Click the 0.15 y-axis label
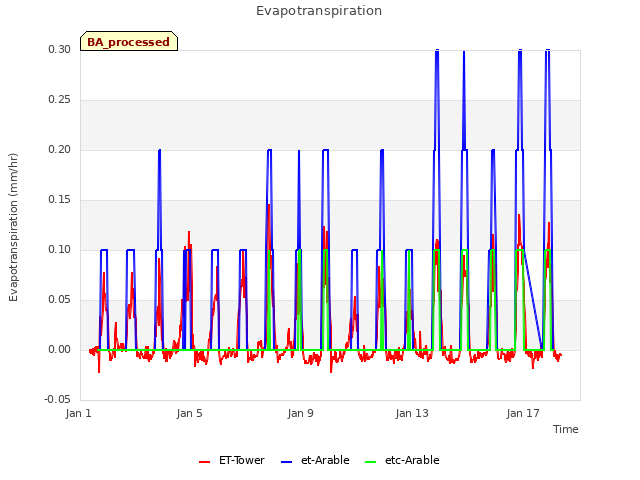Viewport: 640px width, 480px height. click(x=59, y=200)
